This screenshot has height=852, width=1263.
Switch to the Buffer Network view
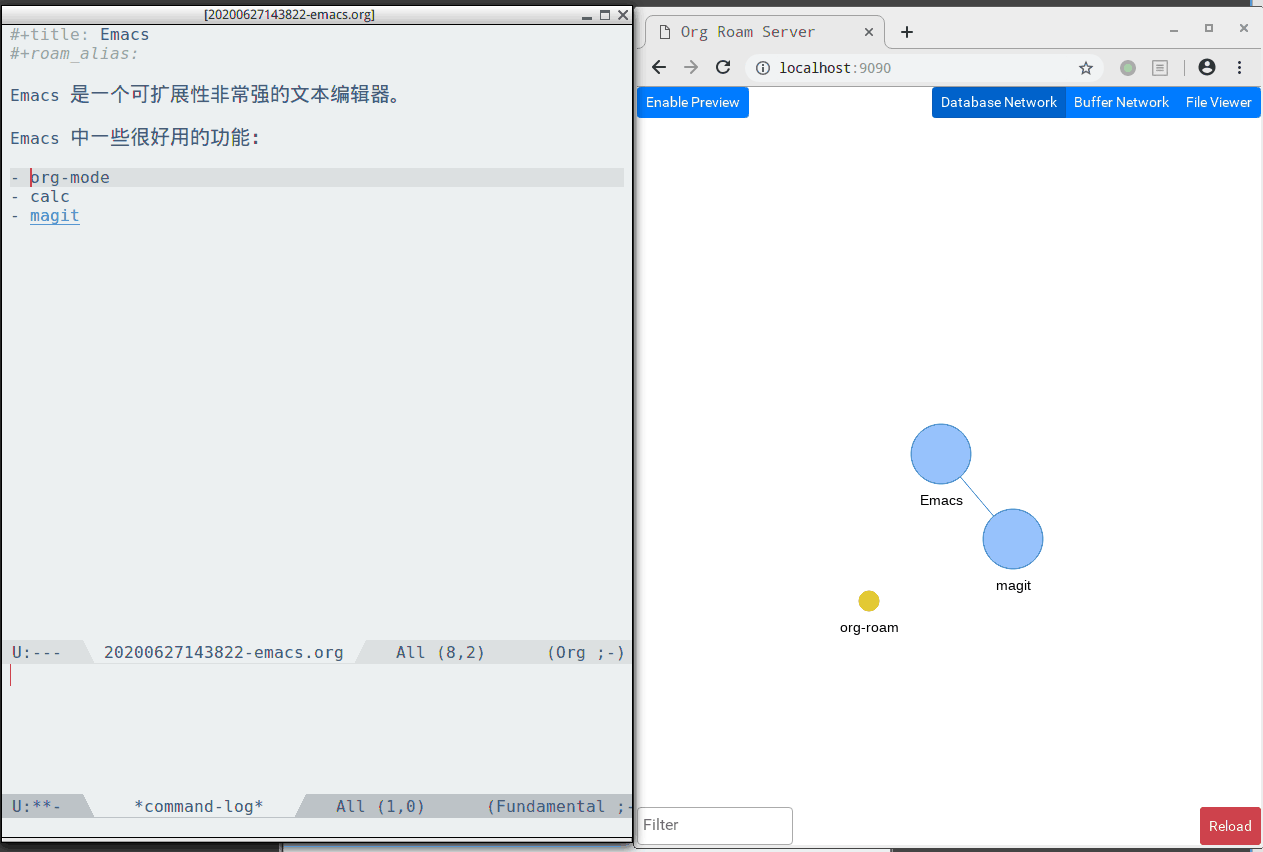[1121, 102]
